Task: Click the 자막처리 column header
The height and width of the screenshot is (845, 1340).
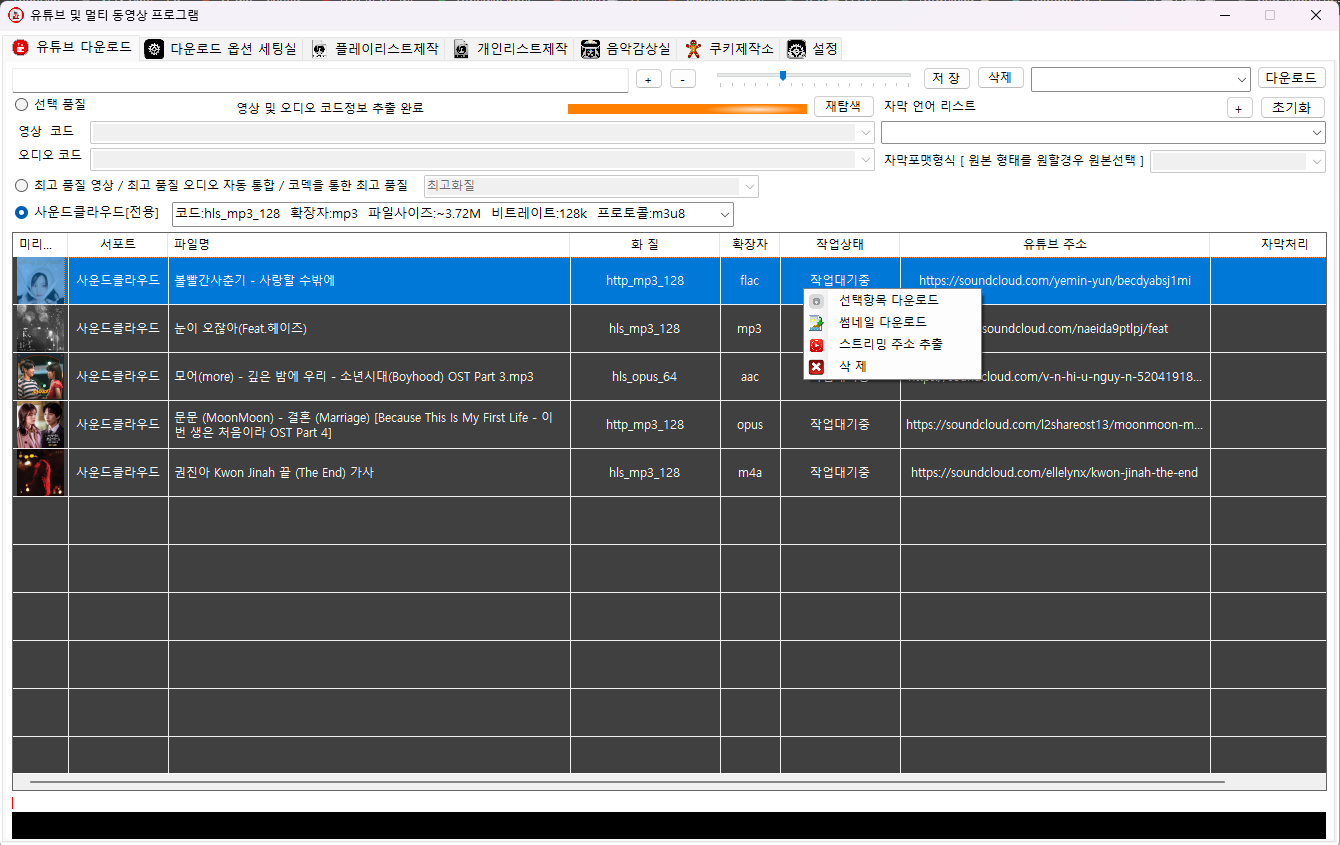Action: 1268,245
